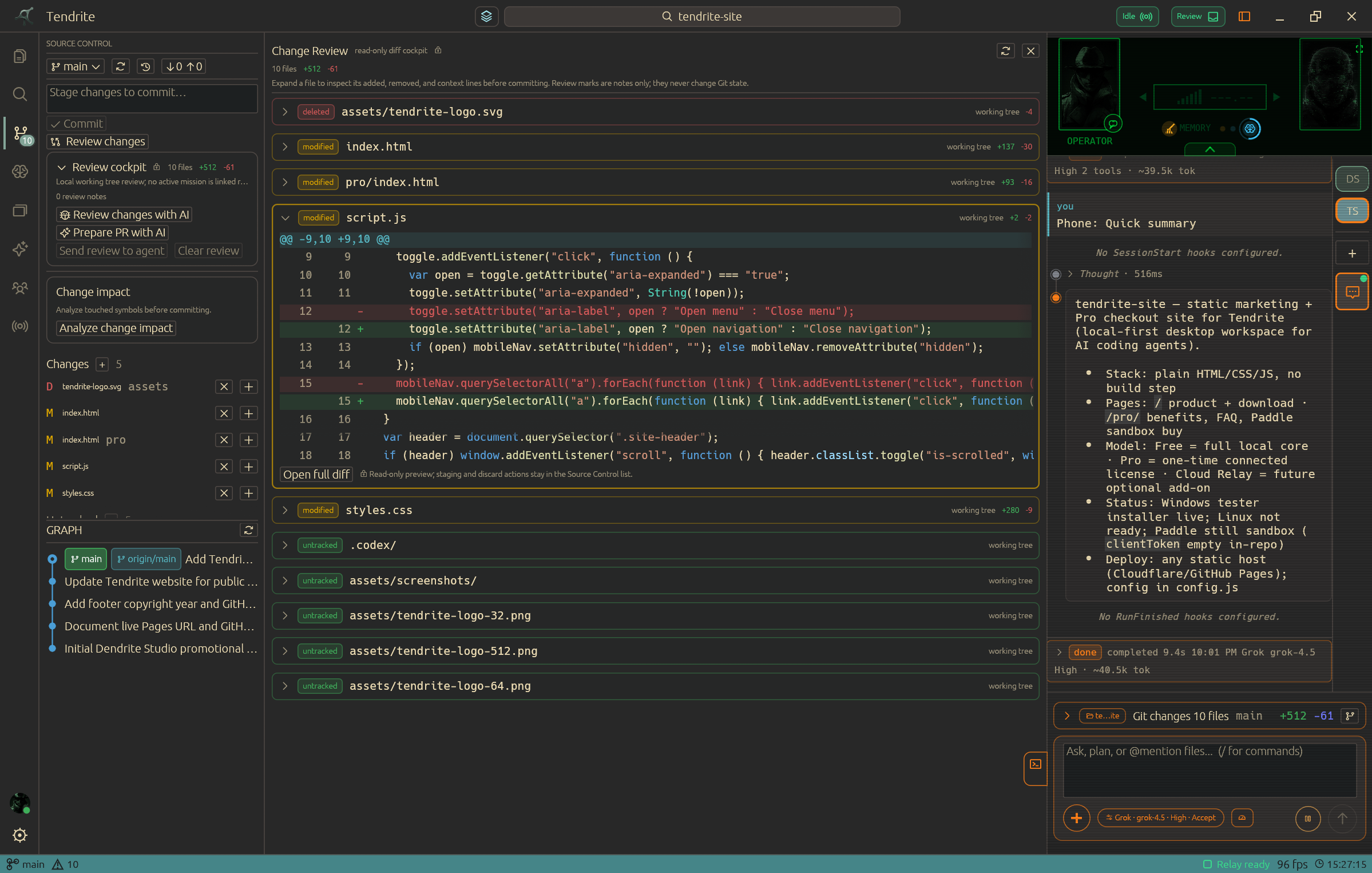Click Analyze change impact button
This screenshot has width=1372, height=873.
(x=116, y=329)
